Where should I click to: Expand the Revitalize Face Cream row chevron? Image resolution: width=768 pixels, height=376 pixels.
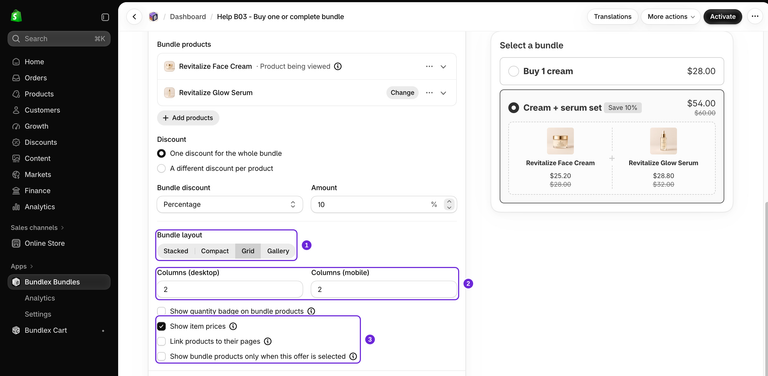click(443, 67)
